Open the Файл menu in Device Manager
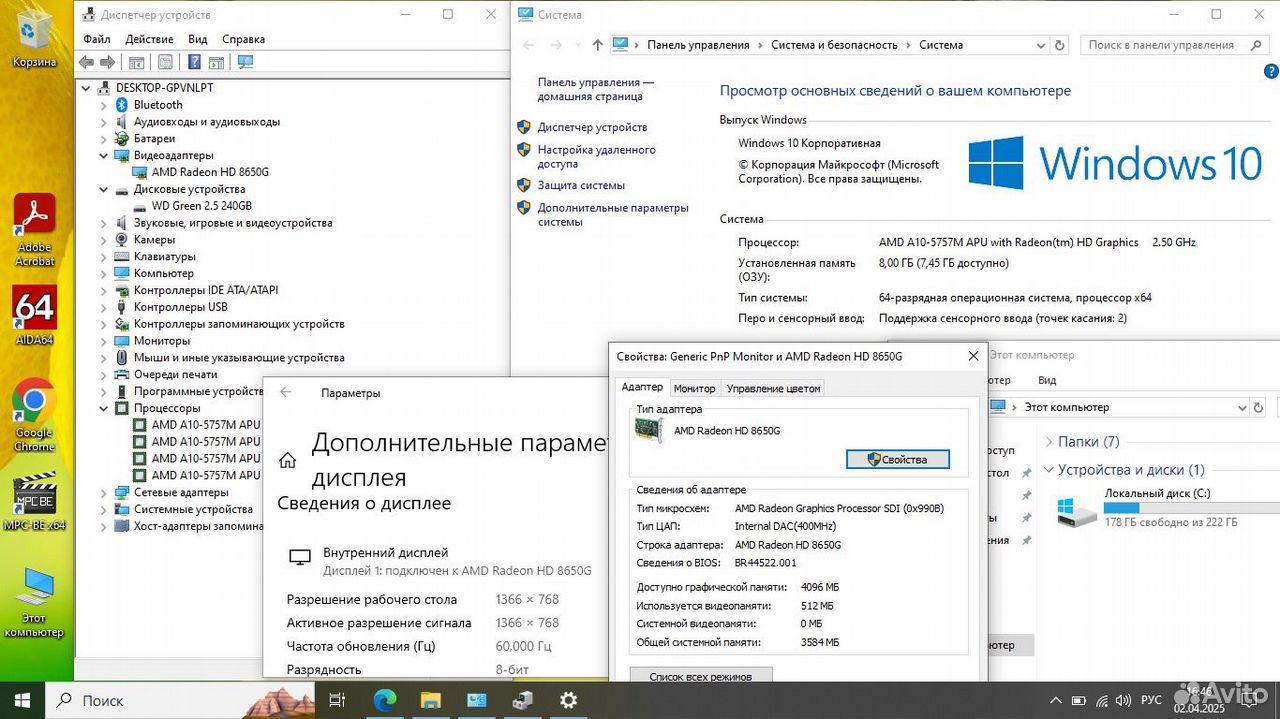The image size is (1280, 719). [97, 39]
